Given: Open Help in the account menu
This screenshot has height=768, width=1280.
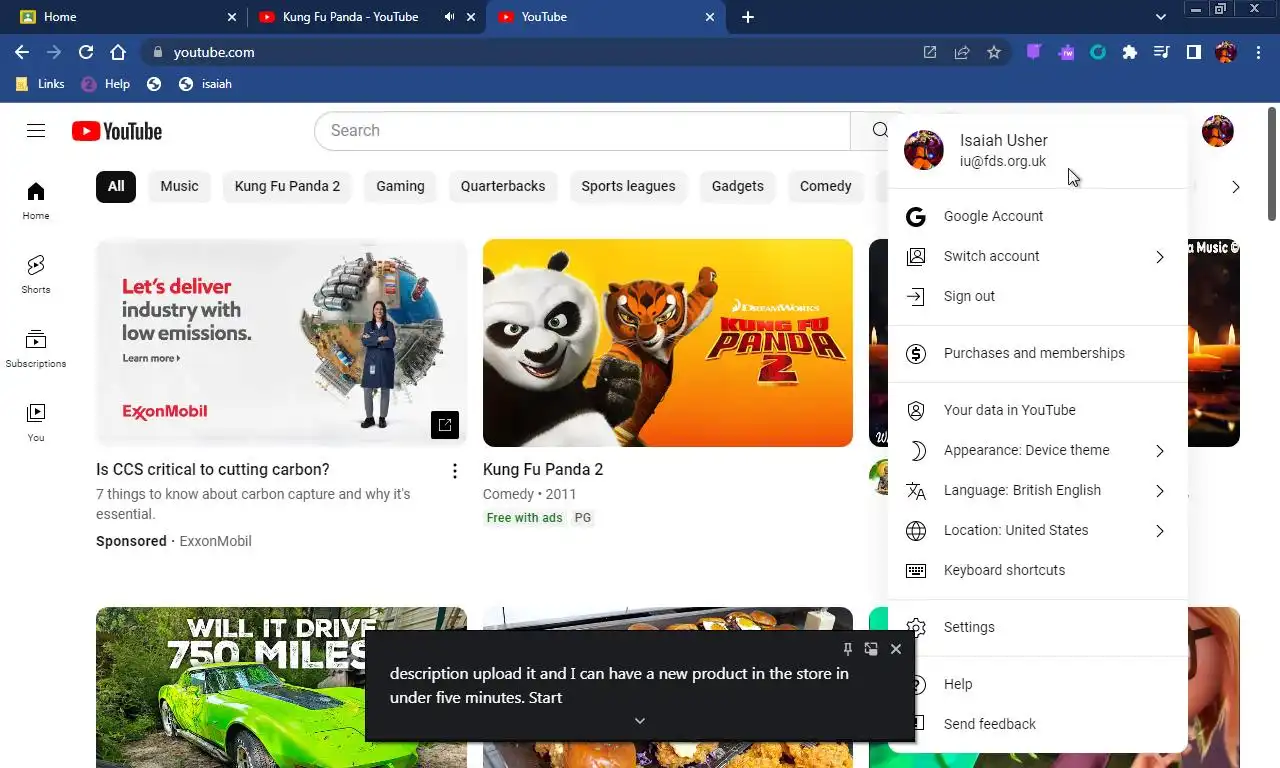Looking at the screenshot, I should [1038, 684].
